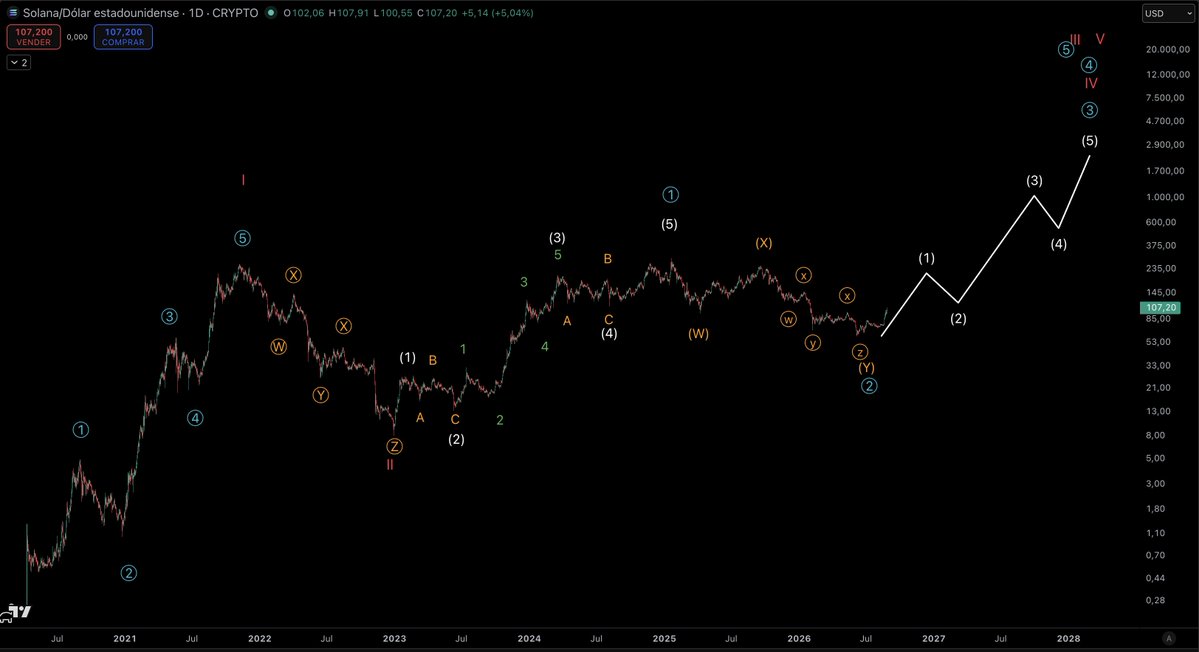Click the 107,20 current price label
The height and width of the screenshot is (652, 1199).
click(1160, 307)
